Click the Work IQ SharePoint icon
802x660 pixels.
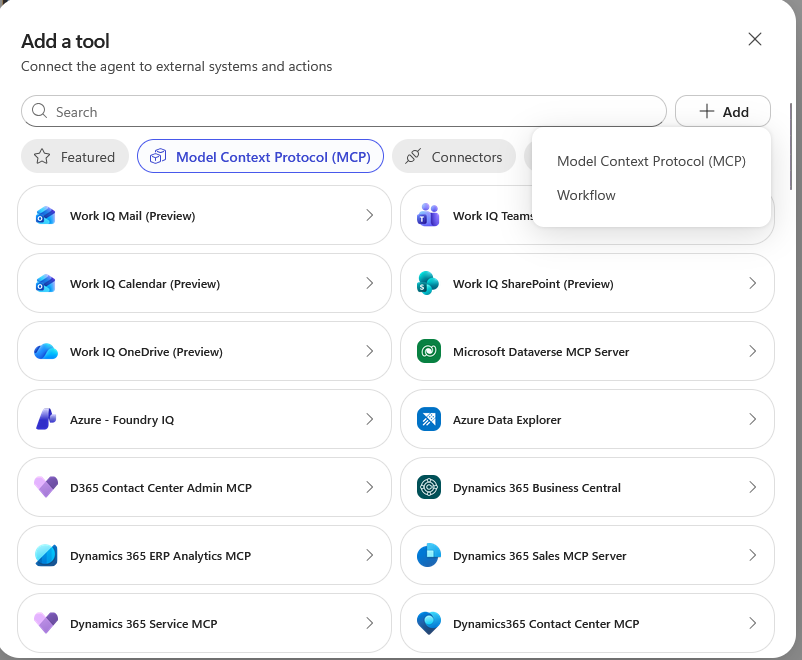click(429, 283)
